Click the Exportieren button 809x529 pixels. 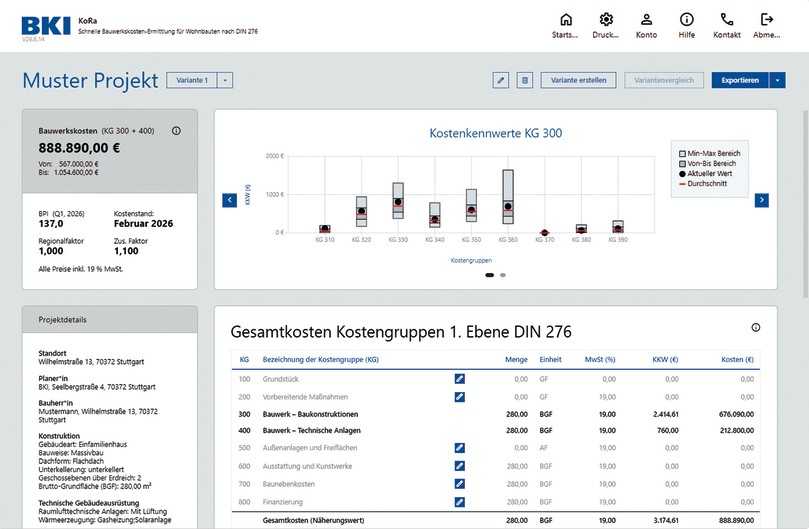click(x=740, y=81)
